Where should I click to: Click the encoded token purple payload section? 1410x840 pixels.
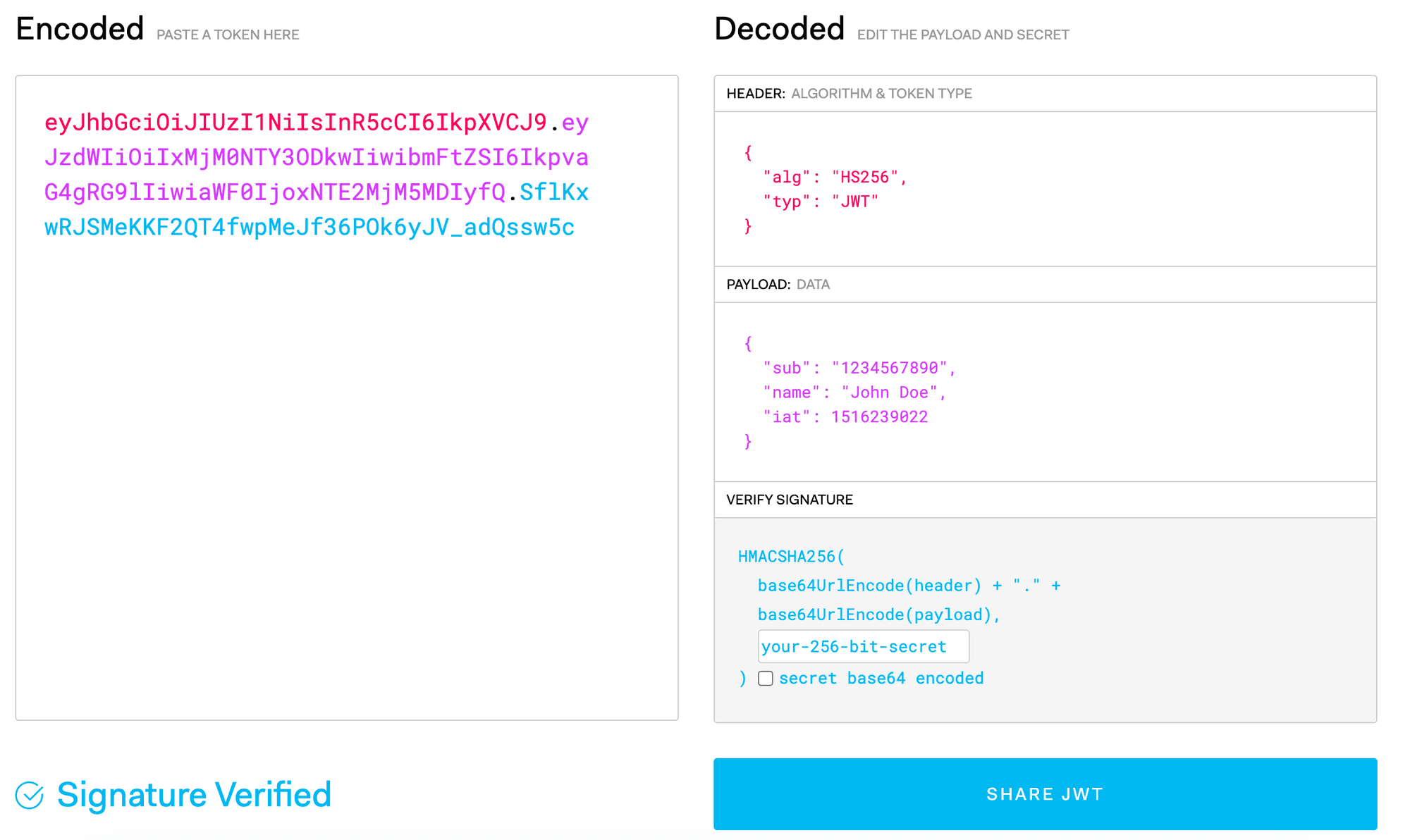(300, 155)
